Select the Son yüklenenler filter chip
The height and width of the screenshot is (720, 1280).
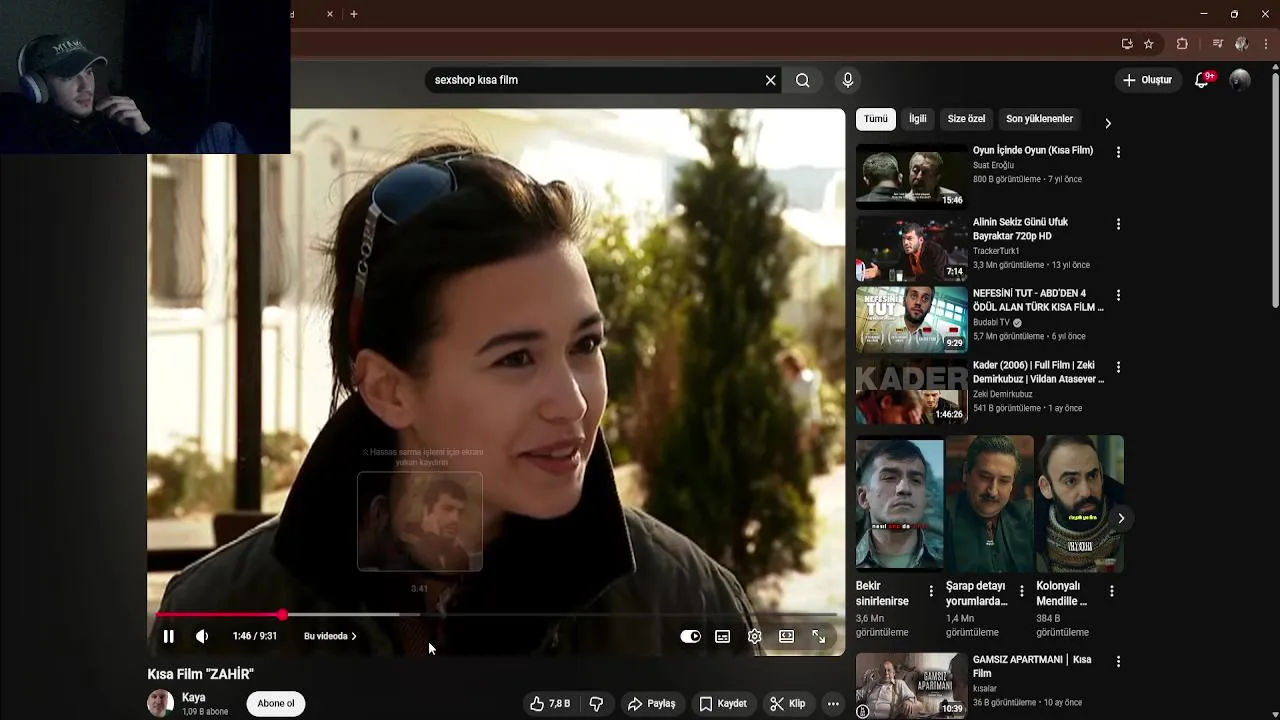click(1040, 119)
